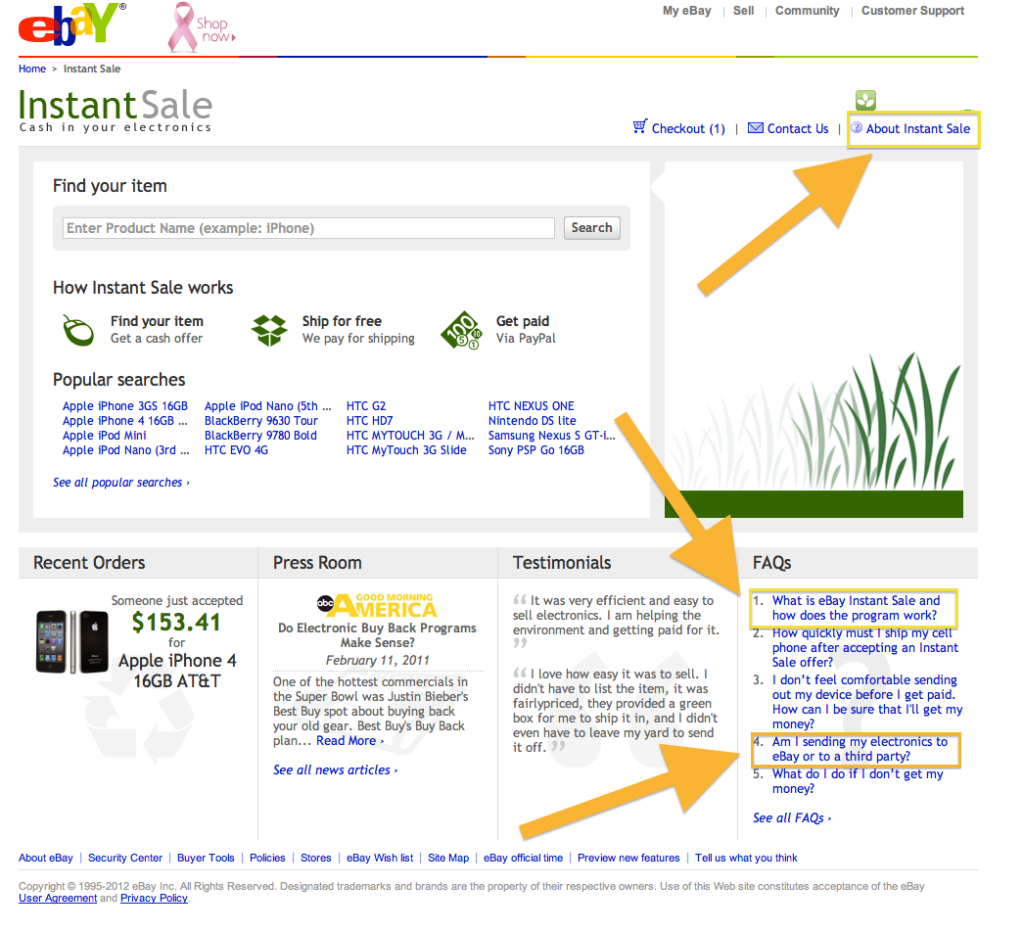Select HTC MYTOUCH 3G / M... link
Screen dimensions: 1023x931
pos(410,435)
